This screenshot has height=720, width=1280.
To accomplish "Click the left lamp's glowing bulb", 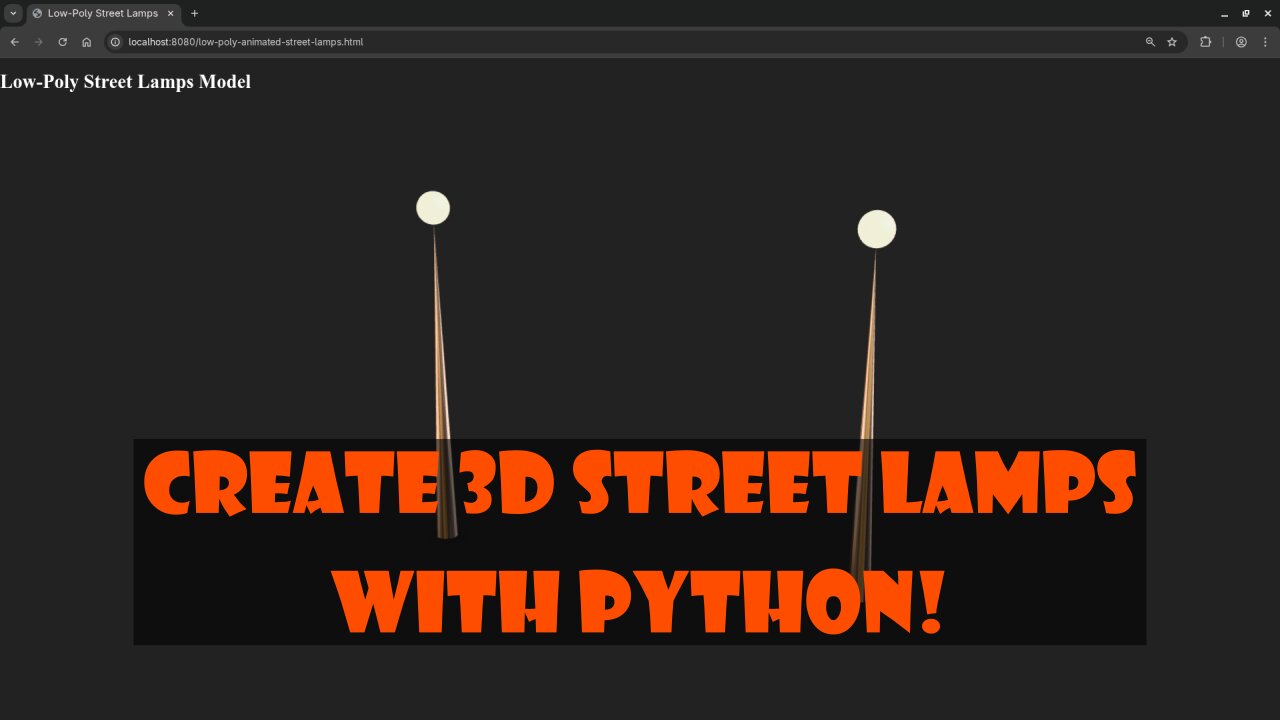I will (433, 208).
